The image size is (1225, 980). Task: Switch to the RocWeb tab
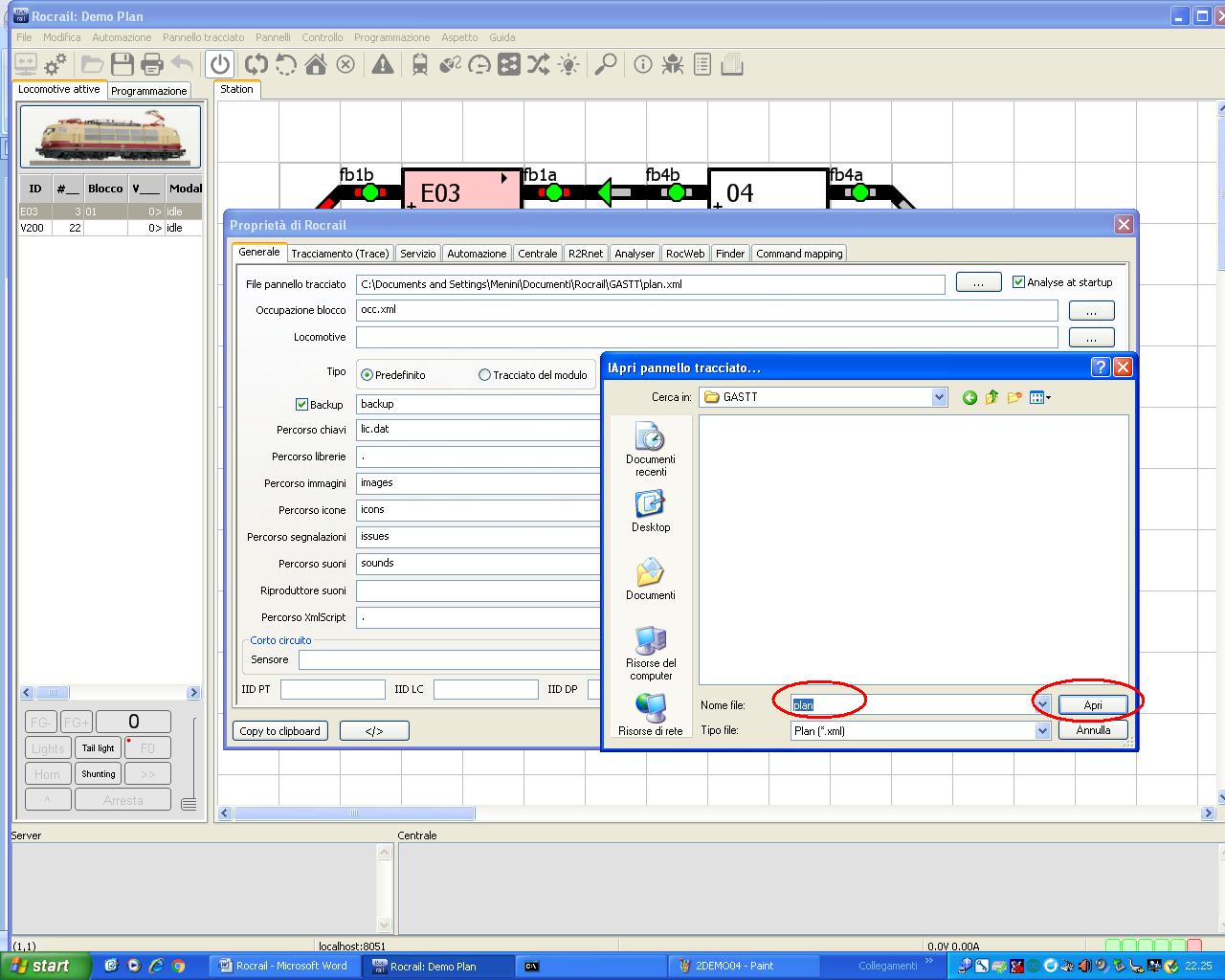(x=685, y=254)
